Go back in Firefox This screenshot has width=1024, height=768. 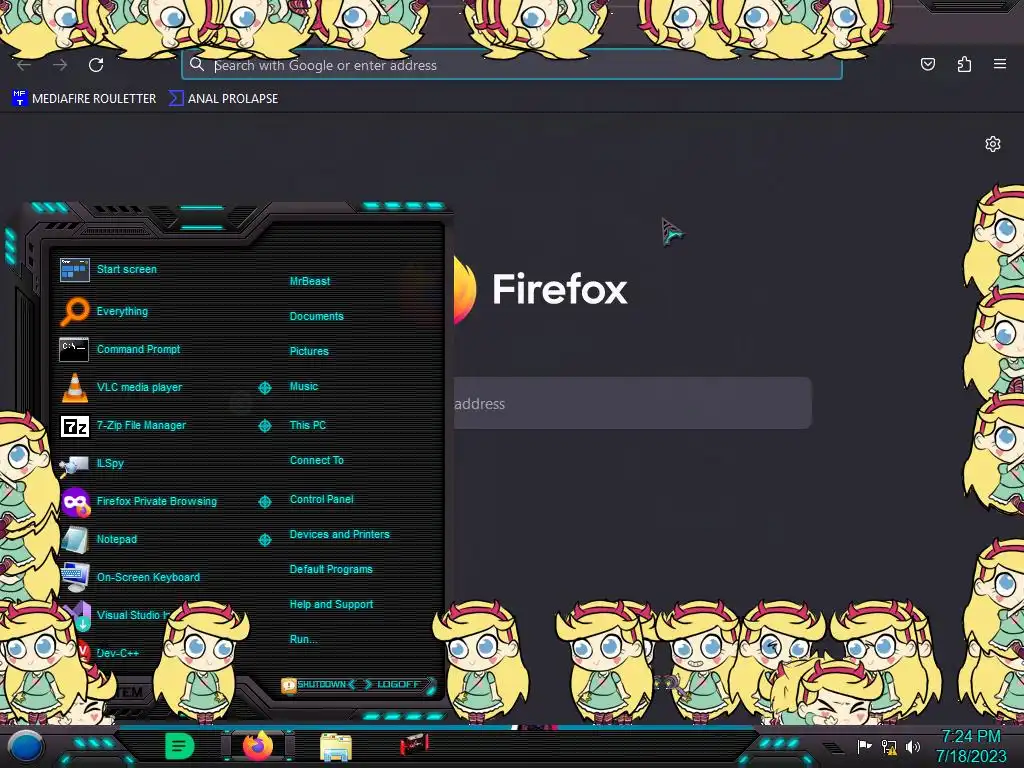coord(24,65)
